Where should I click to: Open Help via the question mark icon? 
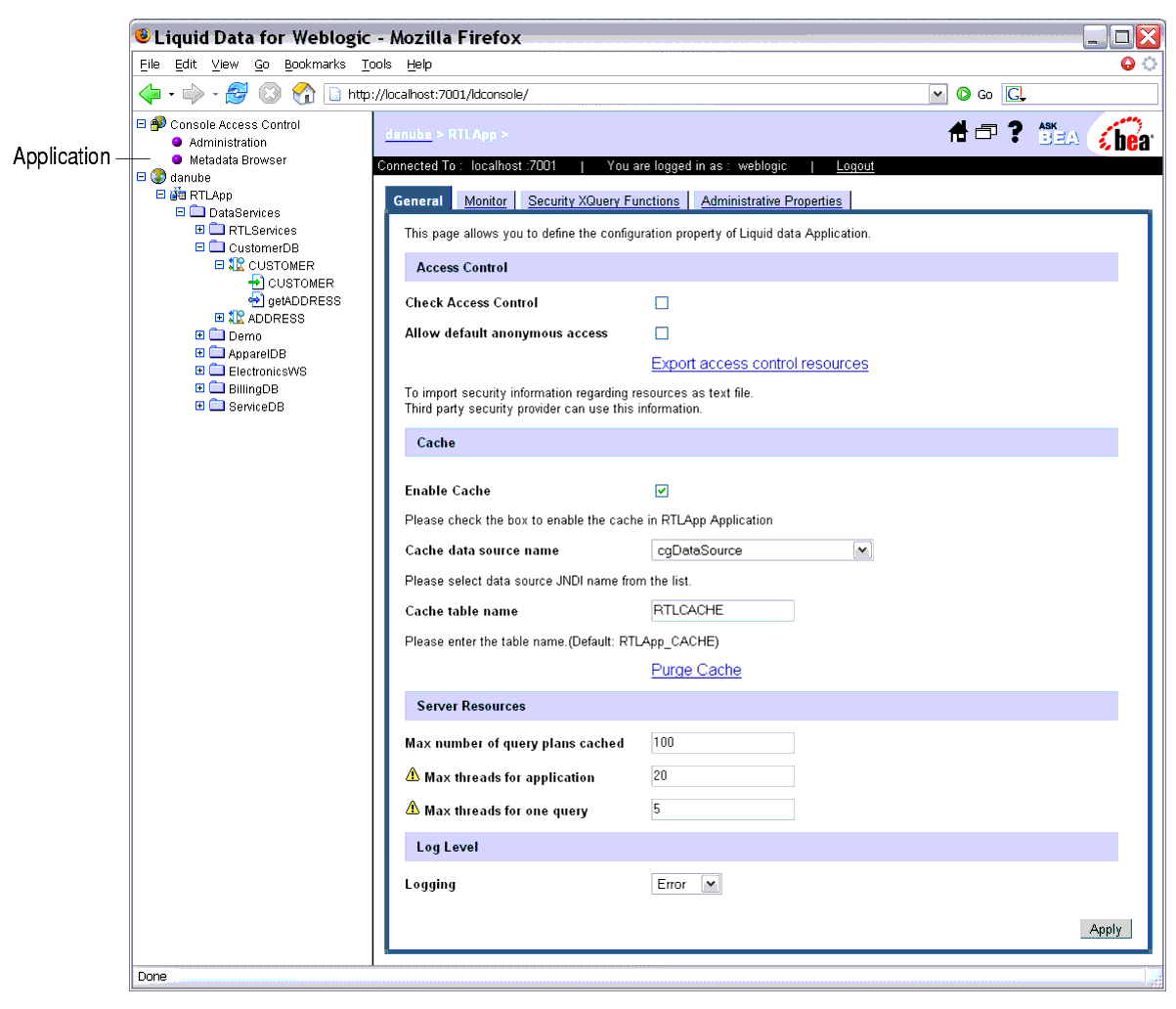[x=1016, y=131]
